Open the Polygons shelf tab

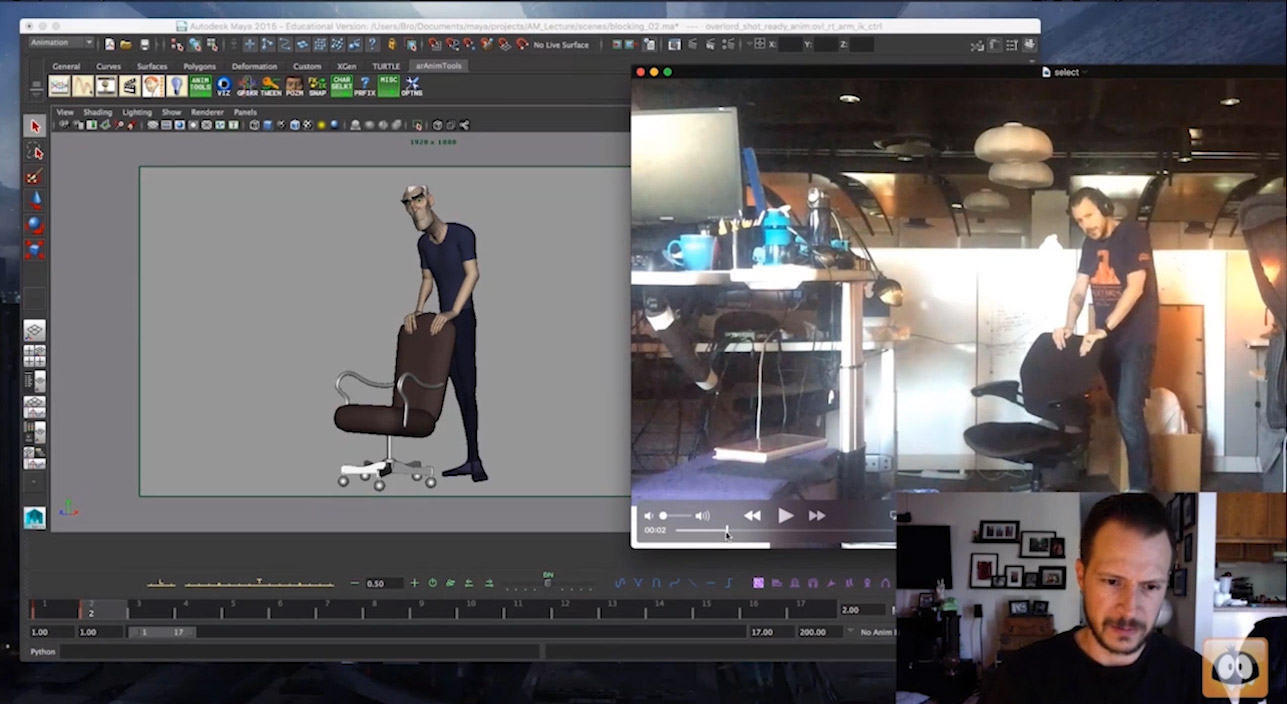pyautogui.click(x=199, y=66)
